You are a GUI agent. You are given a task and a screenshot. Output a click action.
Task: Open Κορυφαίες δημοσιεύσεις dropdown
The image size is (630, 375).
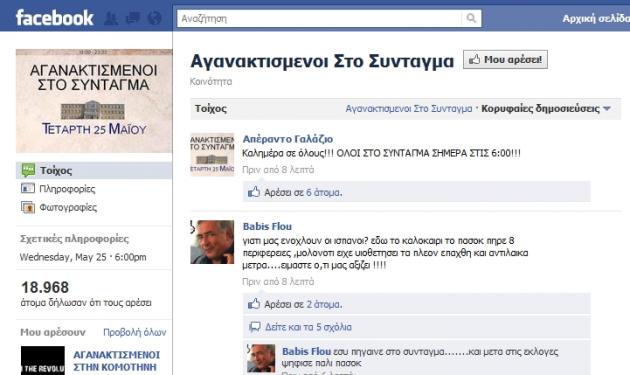(x=546, y=109)
